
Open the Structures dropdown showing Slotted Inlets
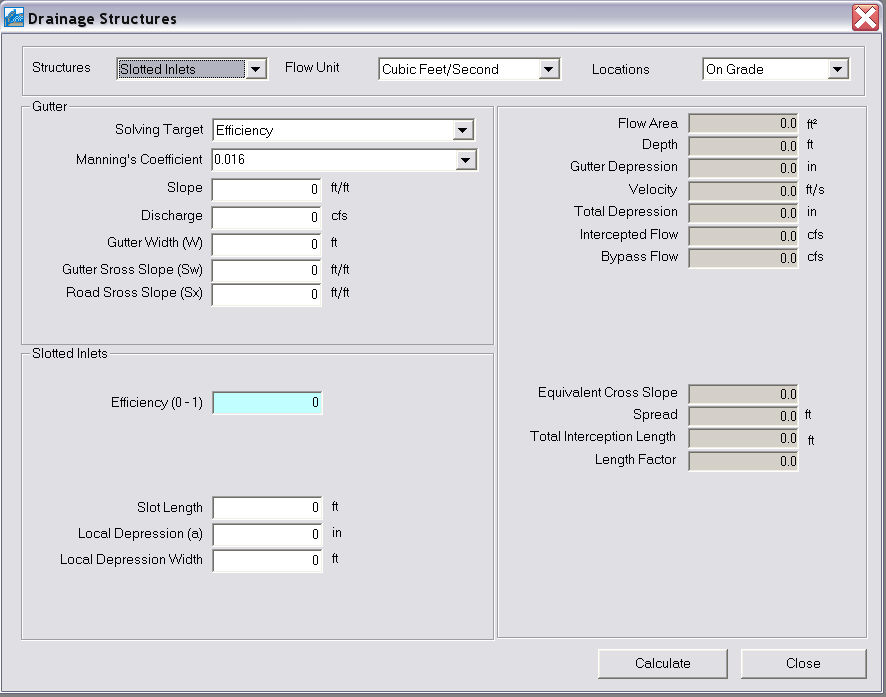(x=192, y=69)
